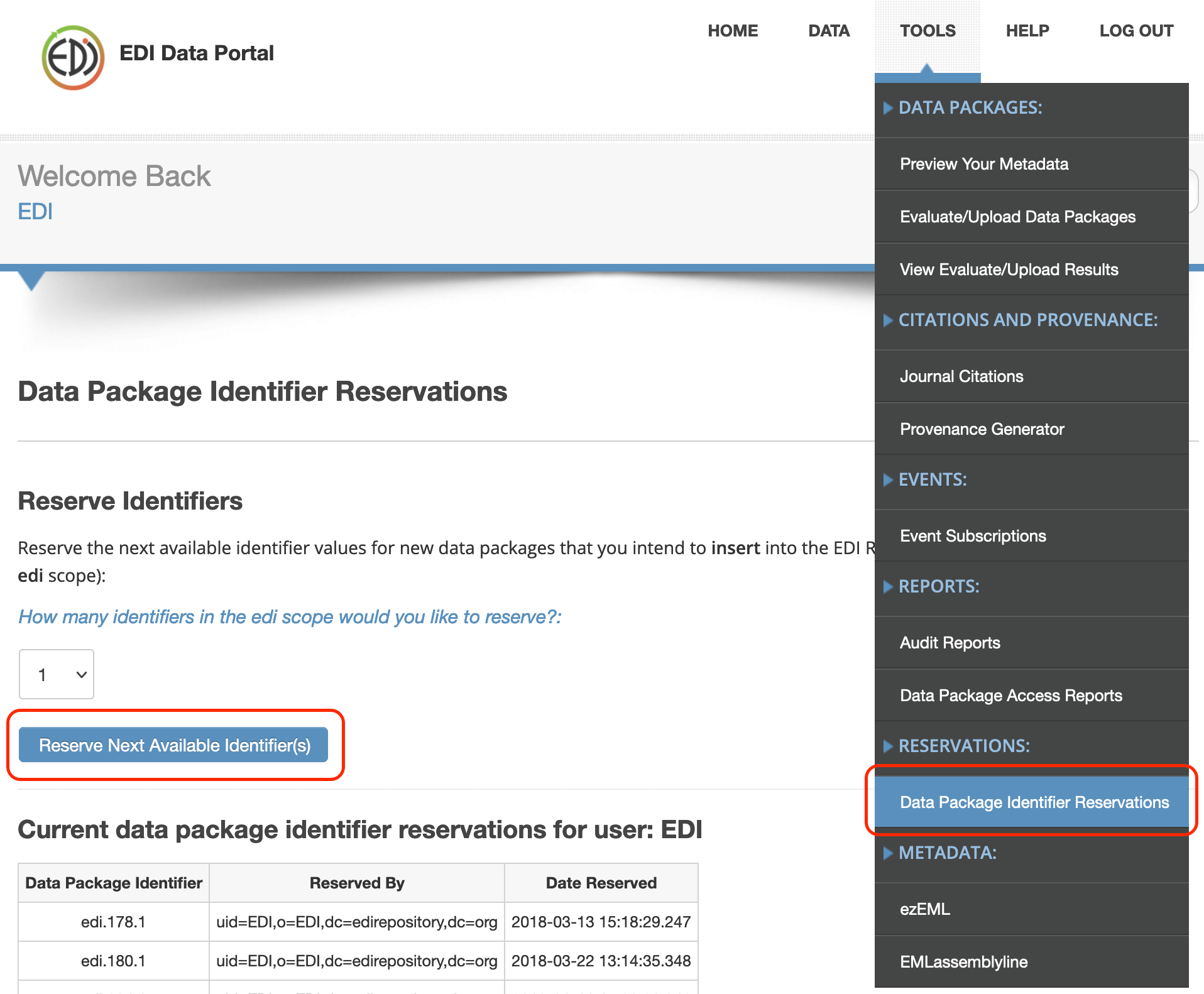Viewport: 1204px width, 994px height.
Task: Click the EDI Data Portal title
Action: pyautogui.click(x=197, y=53)
